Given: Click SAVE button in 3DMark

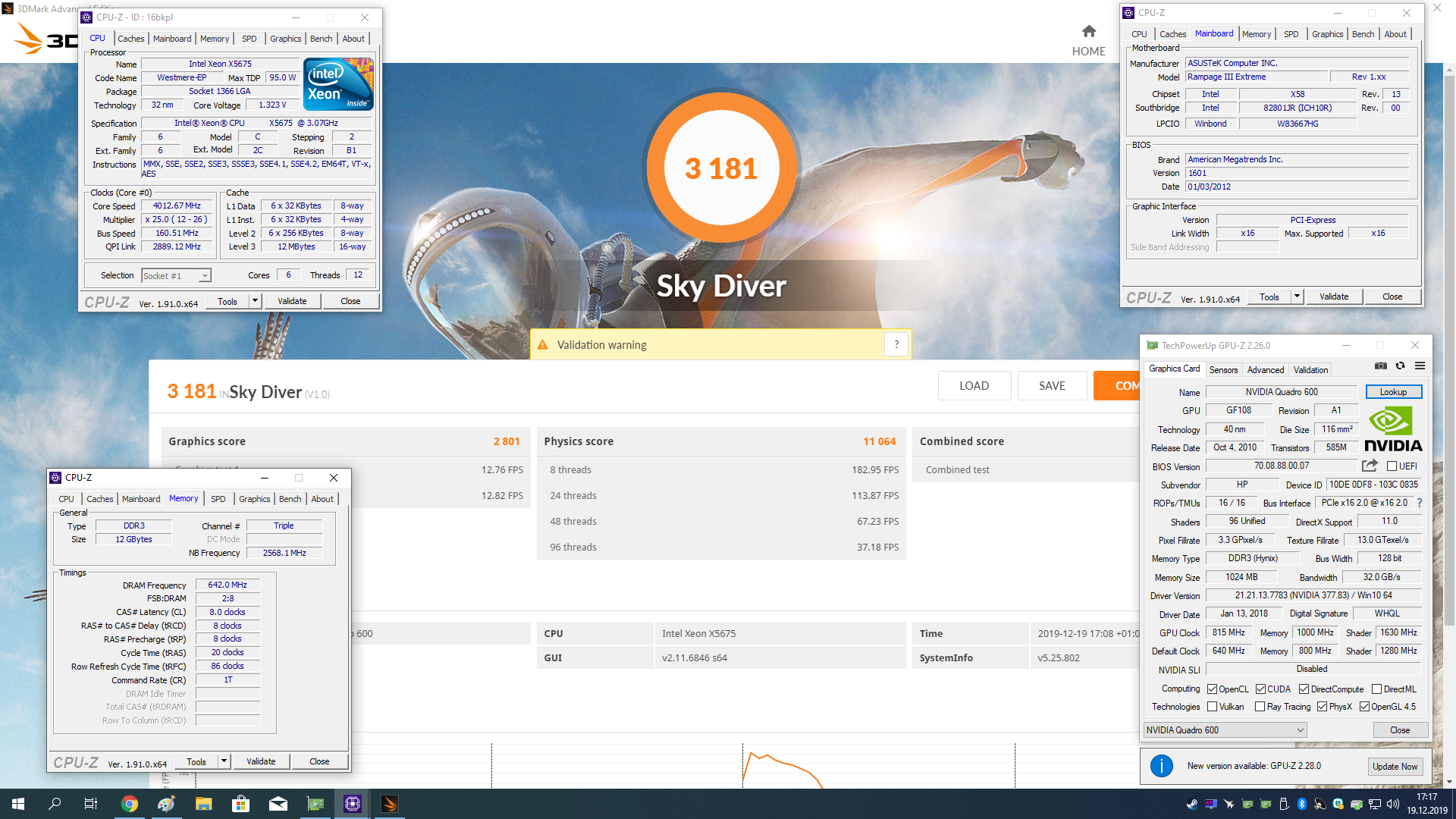Looking at the screenshot, I should [1052, 385].
